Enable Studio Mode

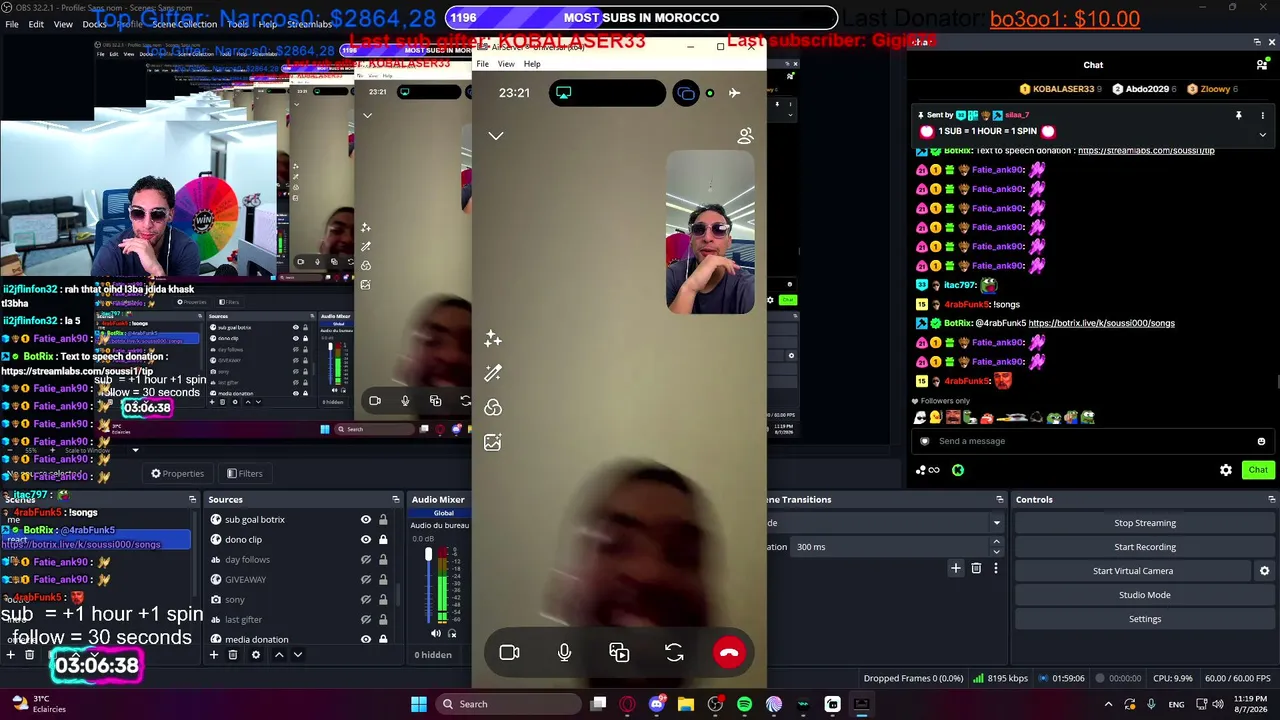pos(1145,595)
